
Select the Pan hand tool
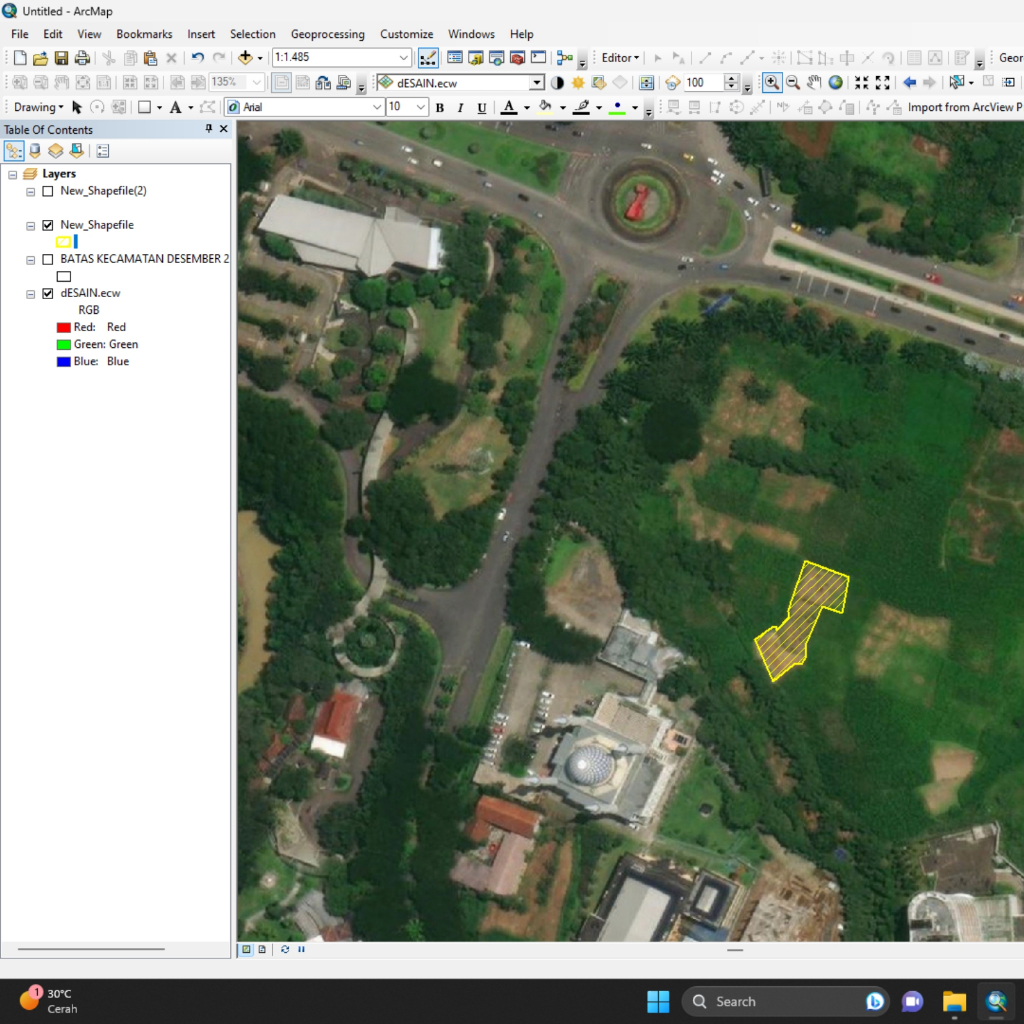coord(814,83)
